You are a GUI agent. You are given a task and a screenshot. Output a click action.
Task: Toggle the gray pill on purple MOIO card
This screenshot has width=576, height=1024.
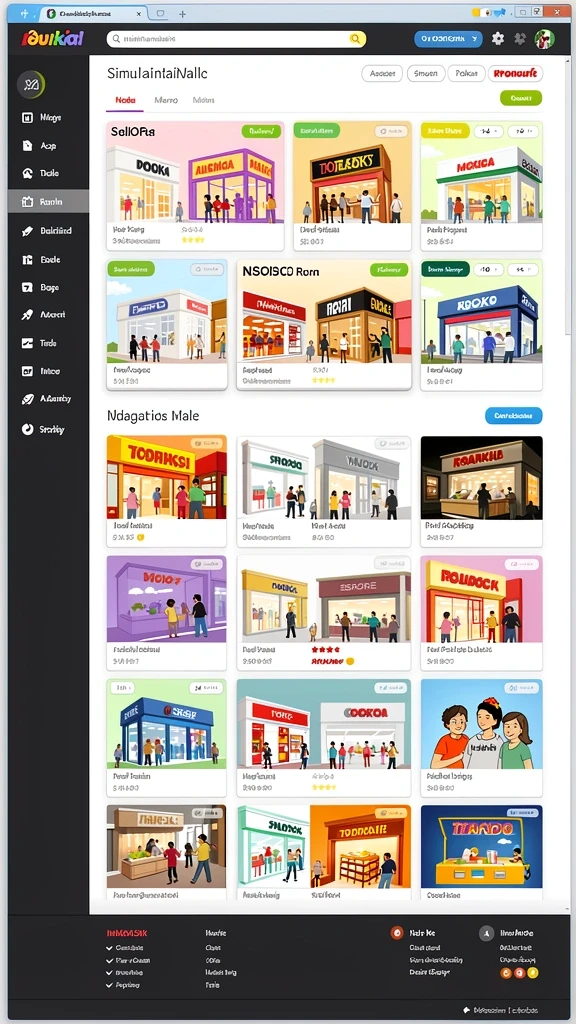click(x=206, y=564)
